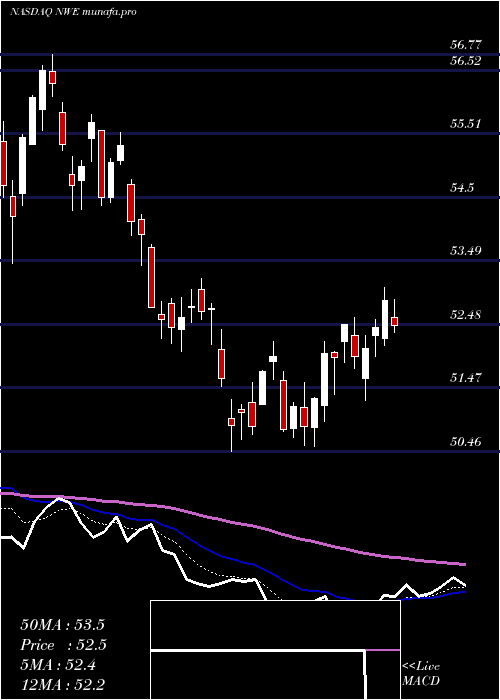Click the 5MA : 52.4 readout
This screenshot has height=700, width=500.
pos(58,665)
